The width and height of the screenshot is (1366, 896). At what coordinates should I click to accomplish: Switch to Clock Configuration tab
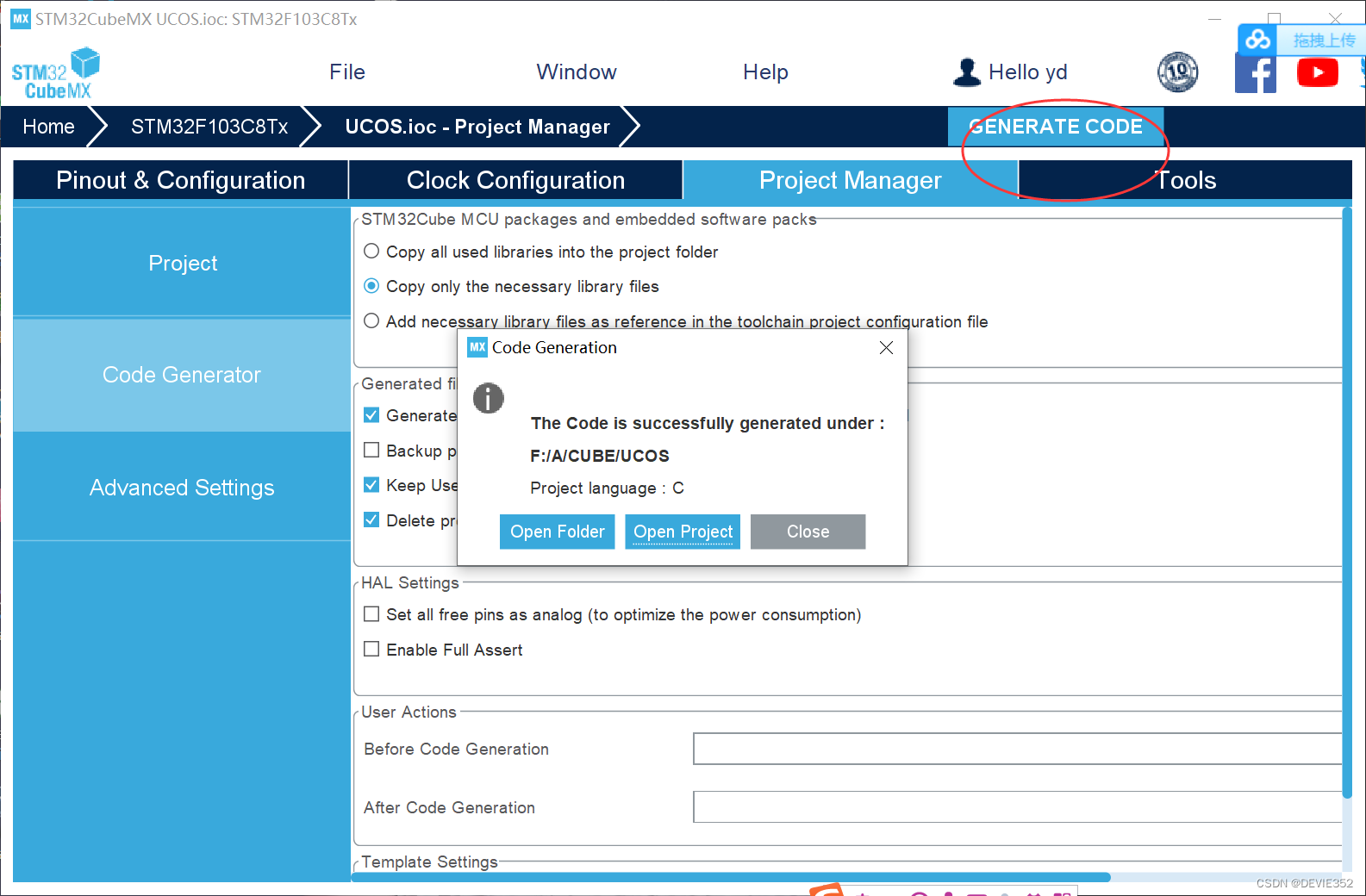tap(515, 180)
